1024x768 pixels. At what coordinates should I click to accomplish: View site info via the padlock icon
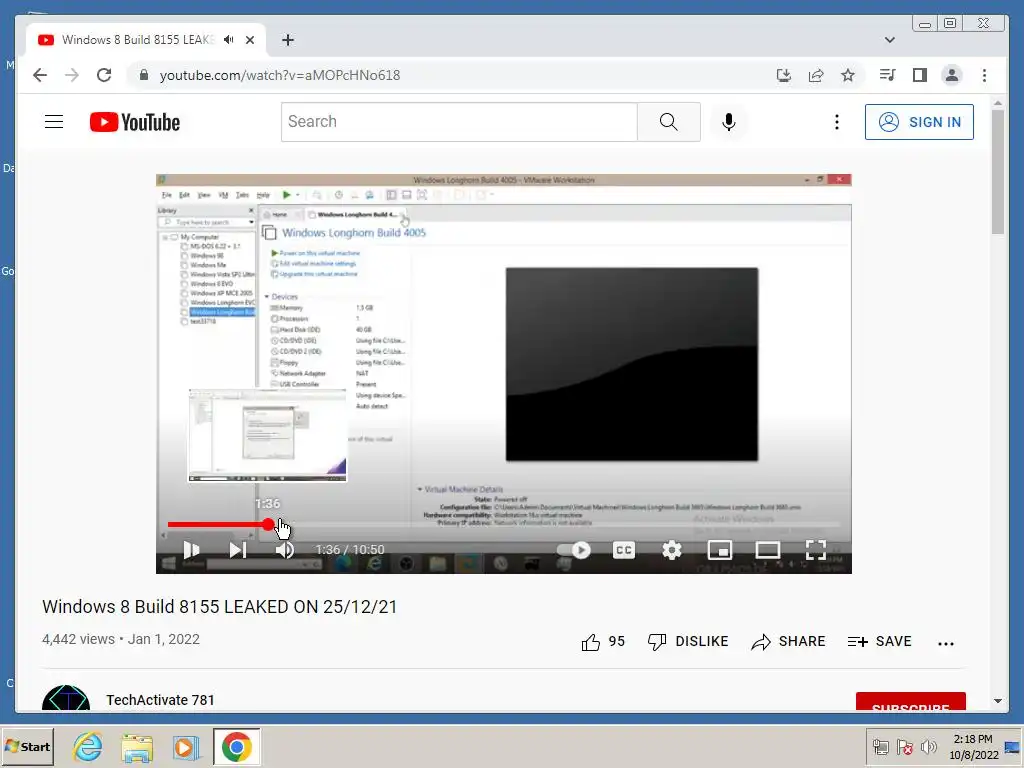144,75
